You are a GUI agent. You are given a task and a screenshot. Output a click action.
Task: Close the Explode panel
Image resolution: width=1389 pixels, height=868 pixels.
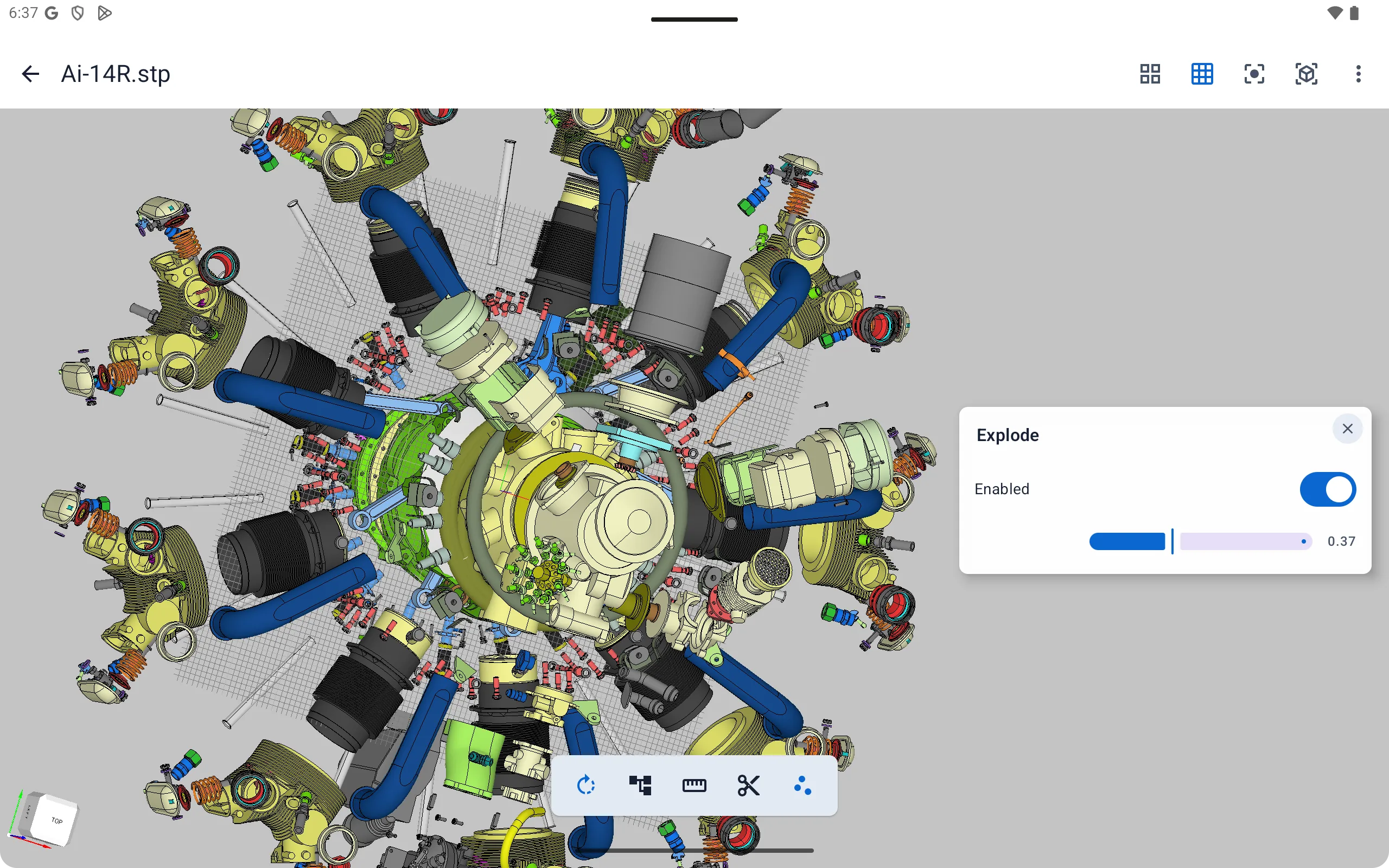click(x=1348, y=429)
